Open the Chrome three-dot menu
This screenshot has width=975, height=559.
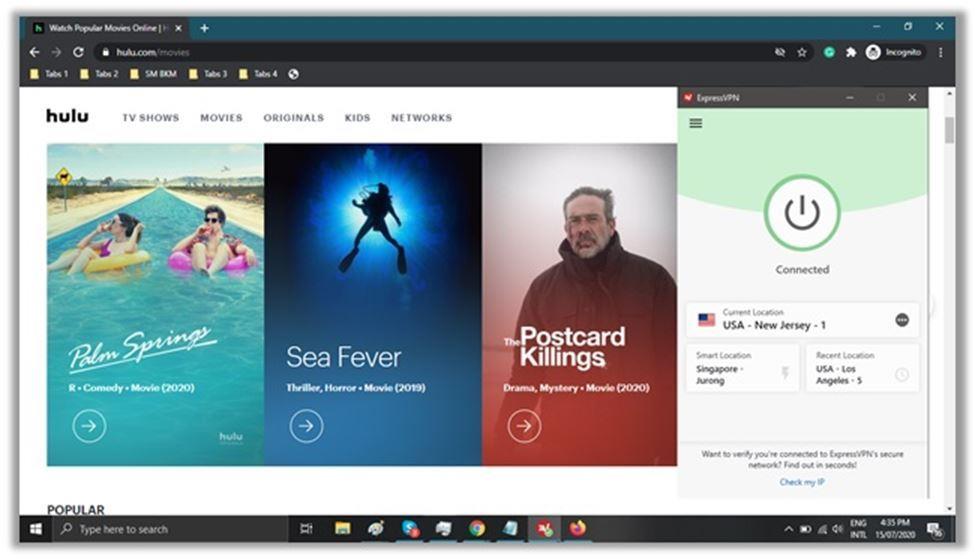pos(941,52)
